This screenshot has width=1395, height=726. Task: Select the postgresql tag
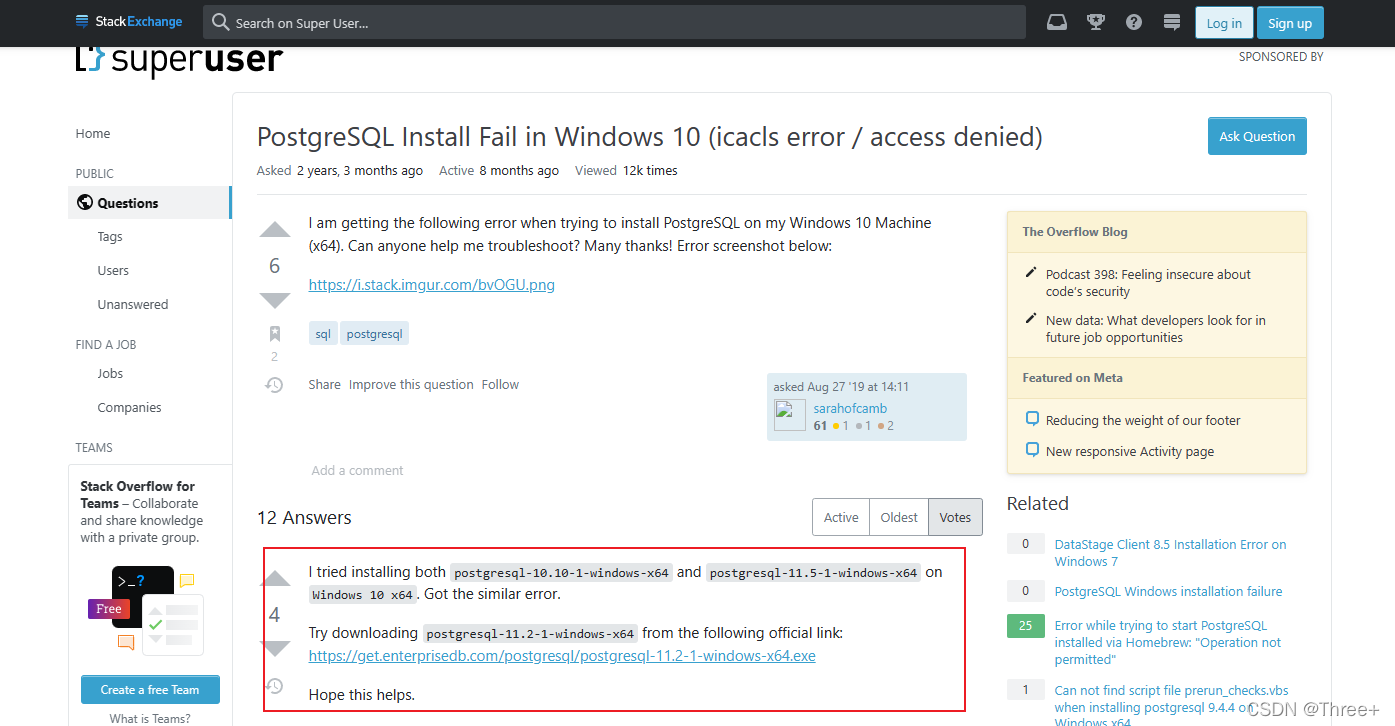pos(374,333)
